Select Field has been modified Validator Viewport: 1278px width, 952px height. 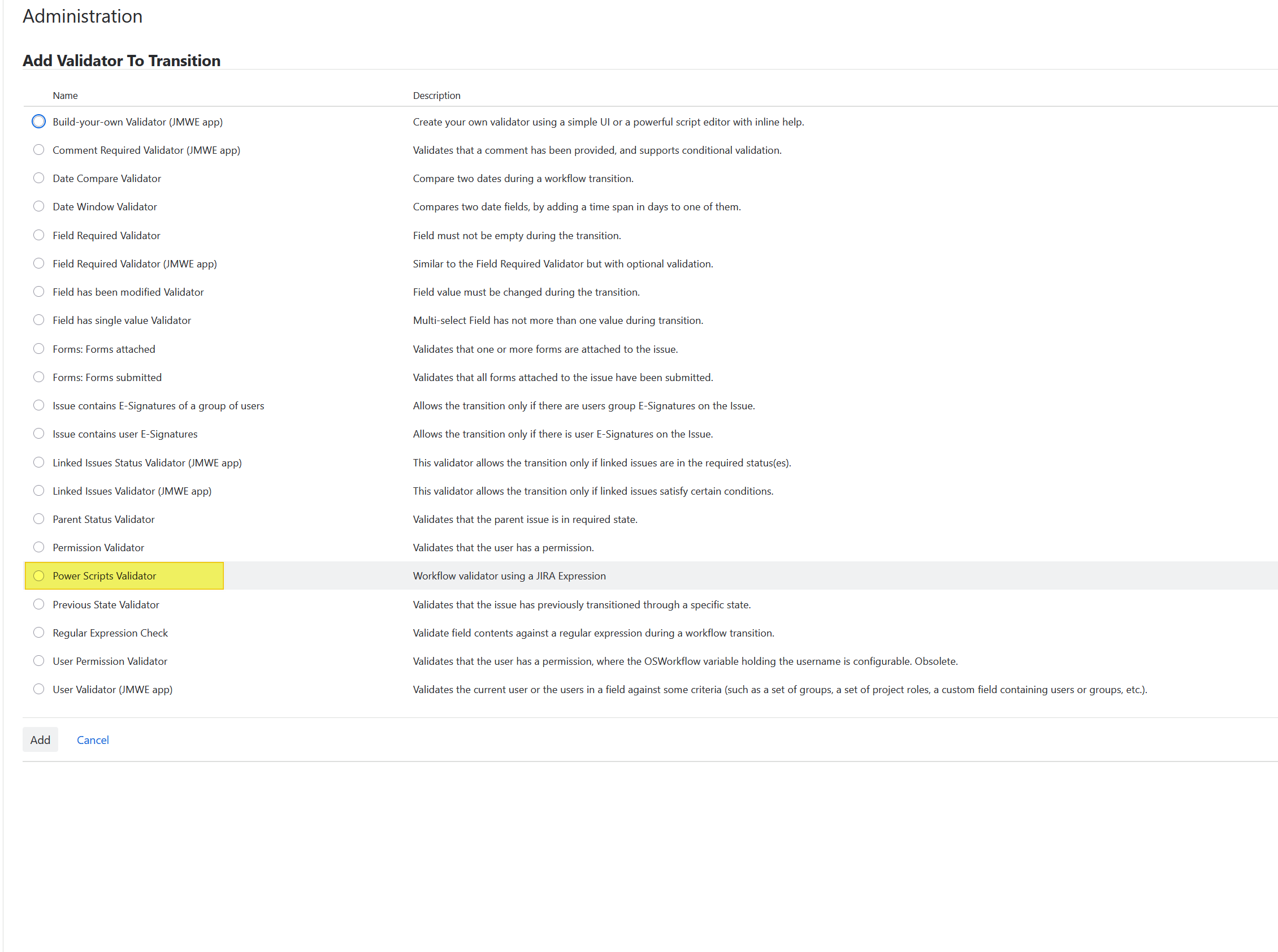coord(38,291)
